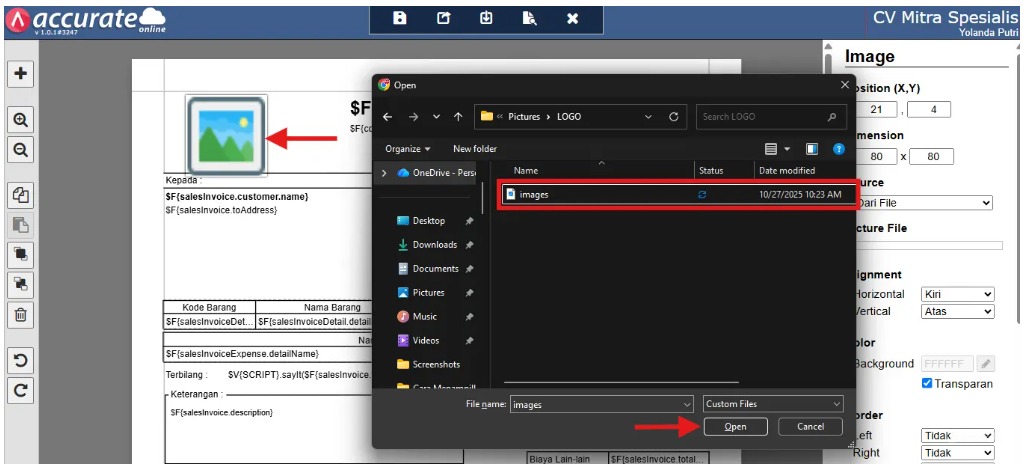Open Horizontal alignment dropdown Kiri

[x=957, y=295]
